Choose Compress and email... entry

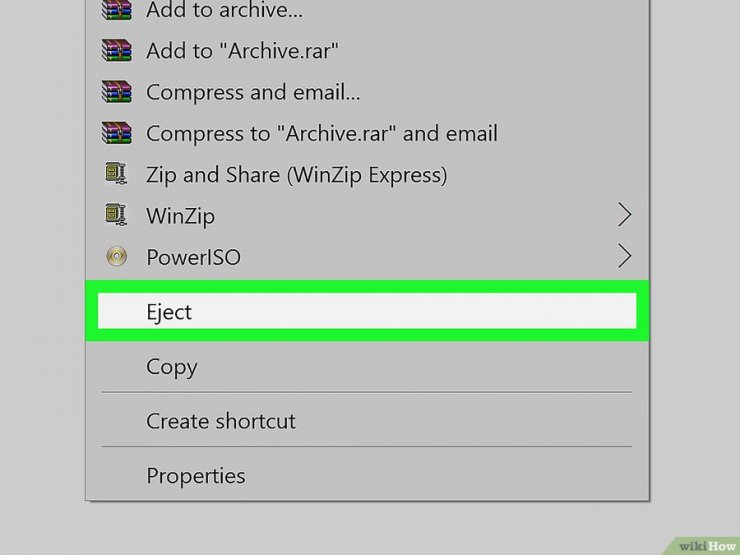click(x=367, y=92)
